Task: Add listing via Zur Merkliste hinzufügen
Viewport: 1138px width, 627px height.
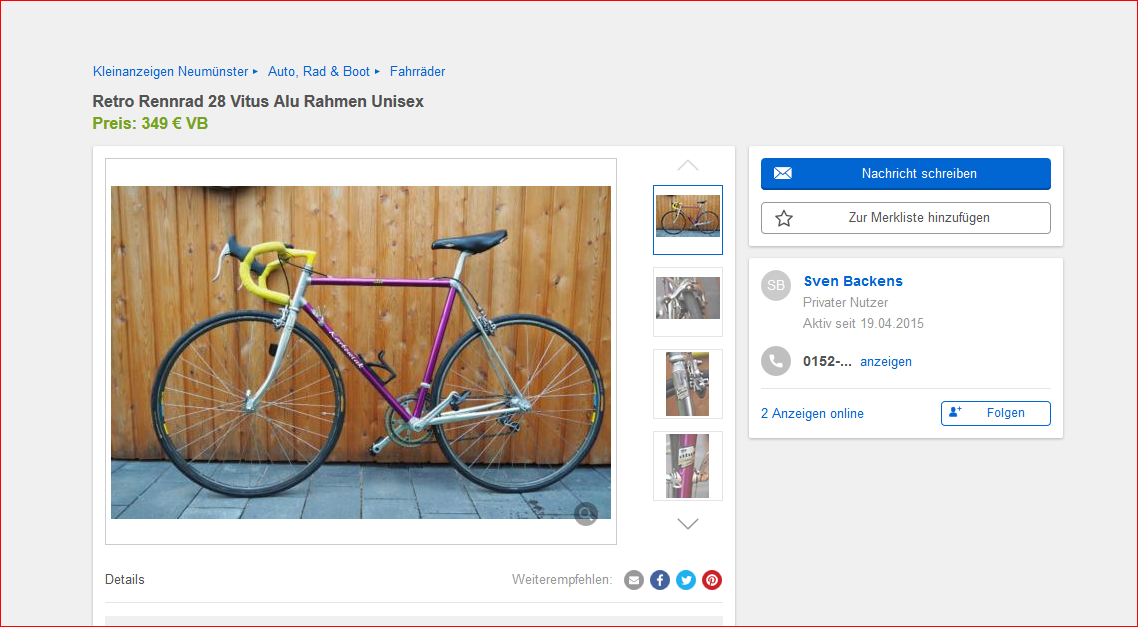Action: (x=906, y=218)
